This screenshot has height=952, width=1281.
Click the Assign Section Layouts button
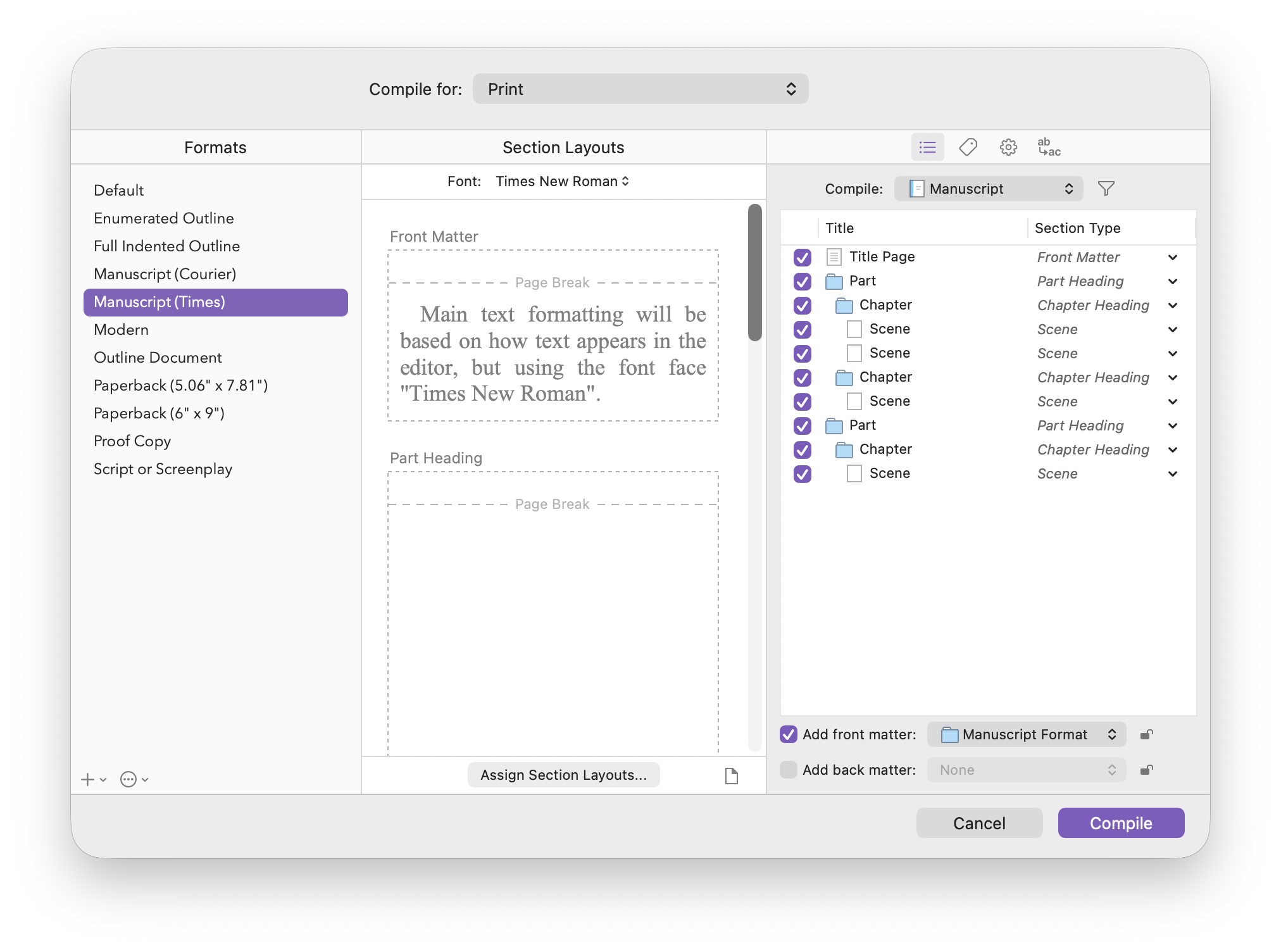pos(563,775)
